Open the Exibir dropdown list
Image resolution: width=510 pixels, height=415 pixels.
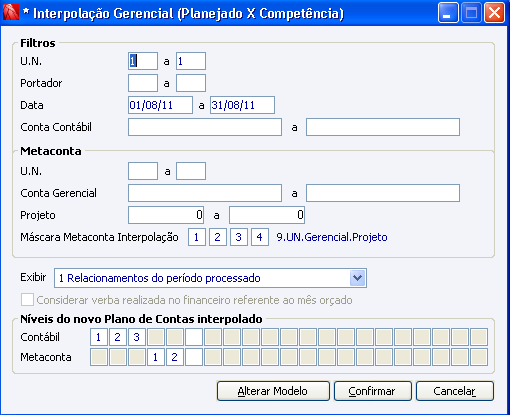[x=357, y=278]
